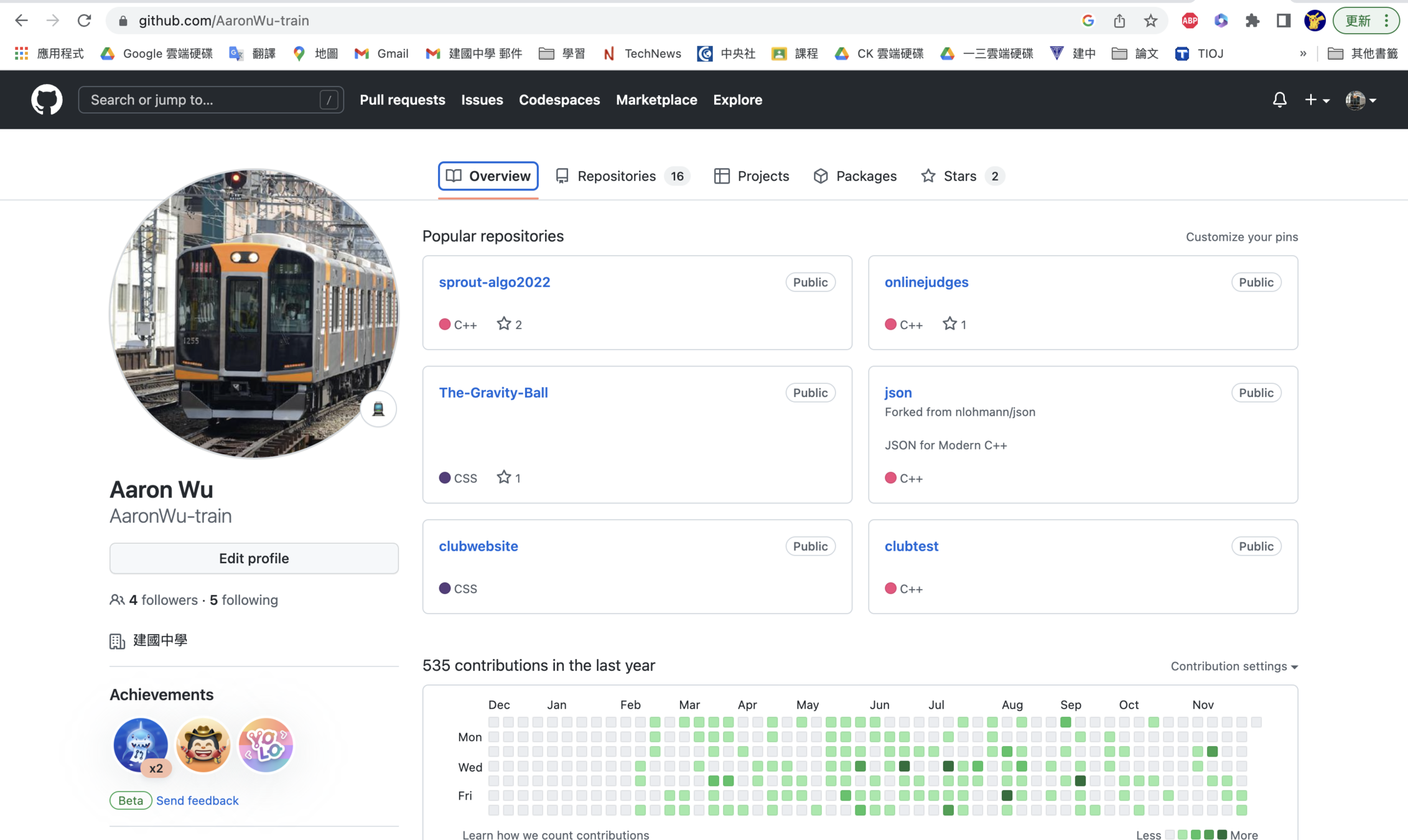Open the 地圖 maps bookmark
The image size is (1408, 840).
[315, 54]
